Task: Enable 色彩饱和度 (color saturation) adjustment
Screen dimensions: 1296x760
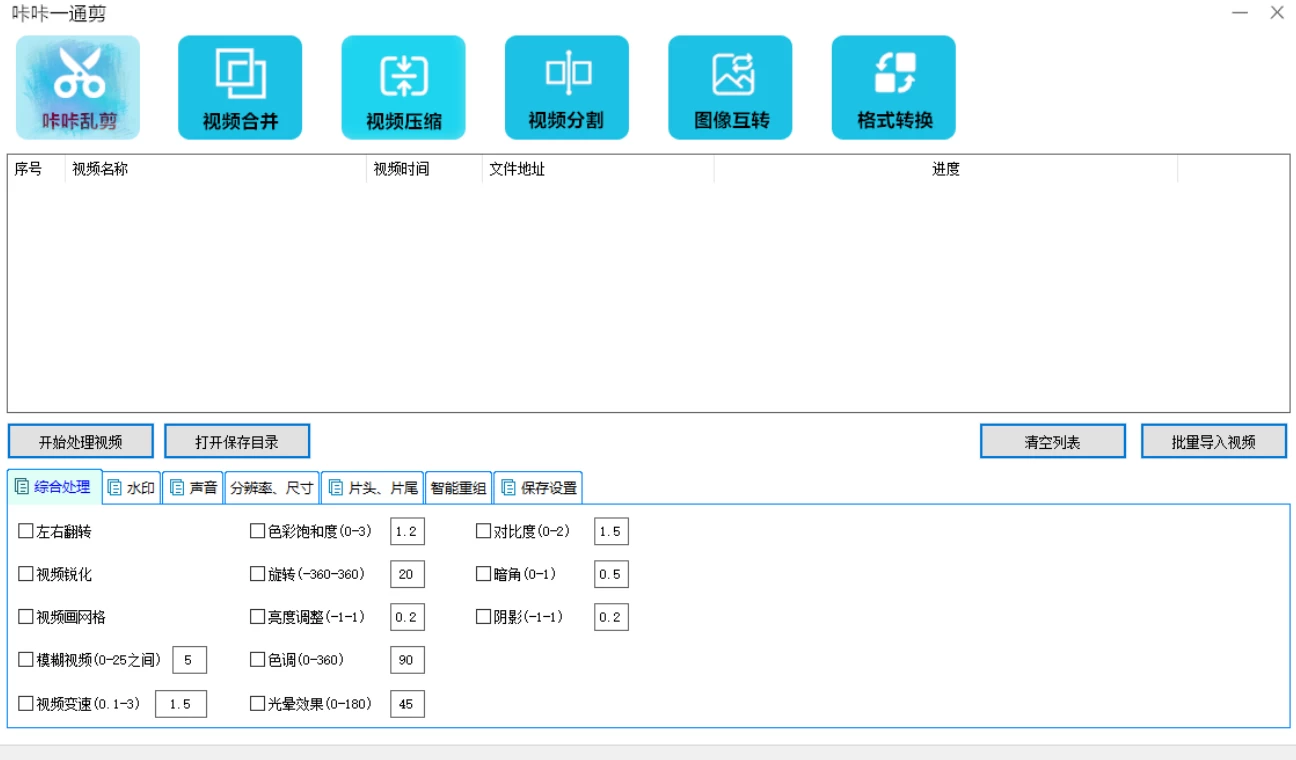Action: click(x=256, y=531)
